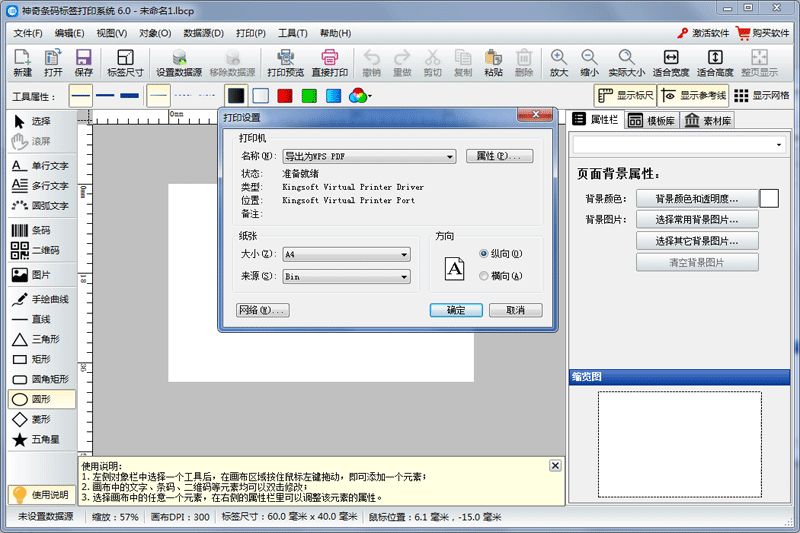Pick the red color swatch
The height and width of the screenshot is (533, 800).
(x=285, y=95)
